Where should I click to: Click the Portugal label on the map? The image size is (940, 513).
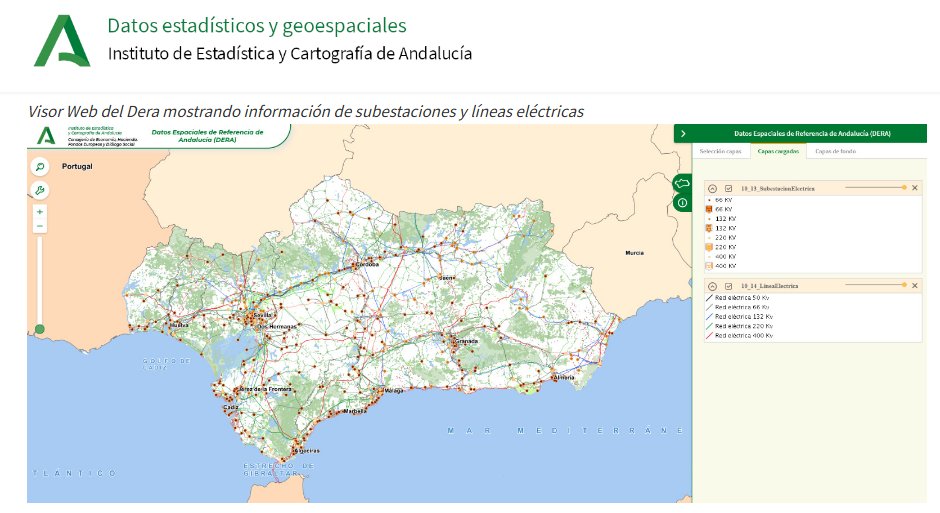(77, 166)
